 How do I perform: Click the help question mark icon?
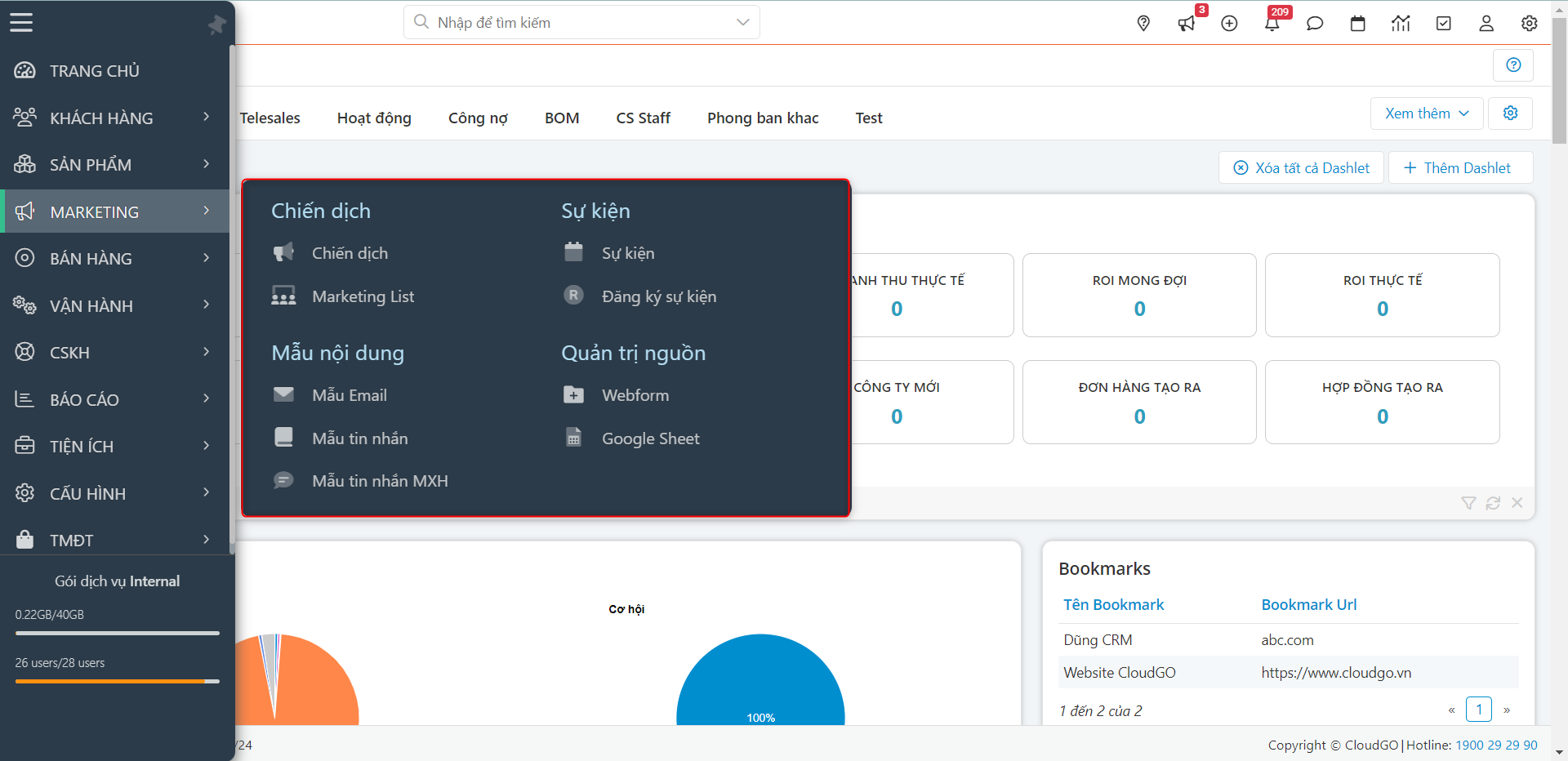(1513, 65)
